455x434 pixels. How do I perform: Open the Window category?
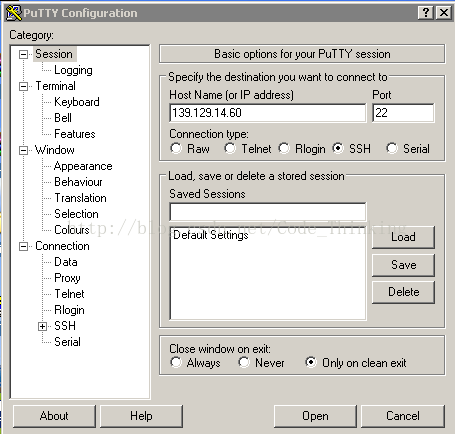click(55, 150)
